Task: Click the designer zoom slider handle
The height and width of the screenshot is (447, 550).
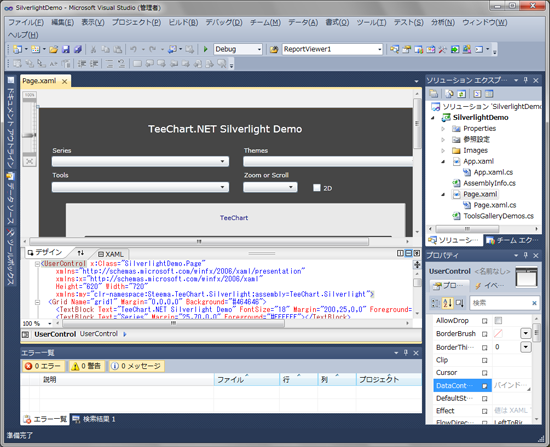Action: (29, 135)
